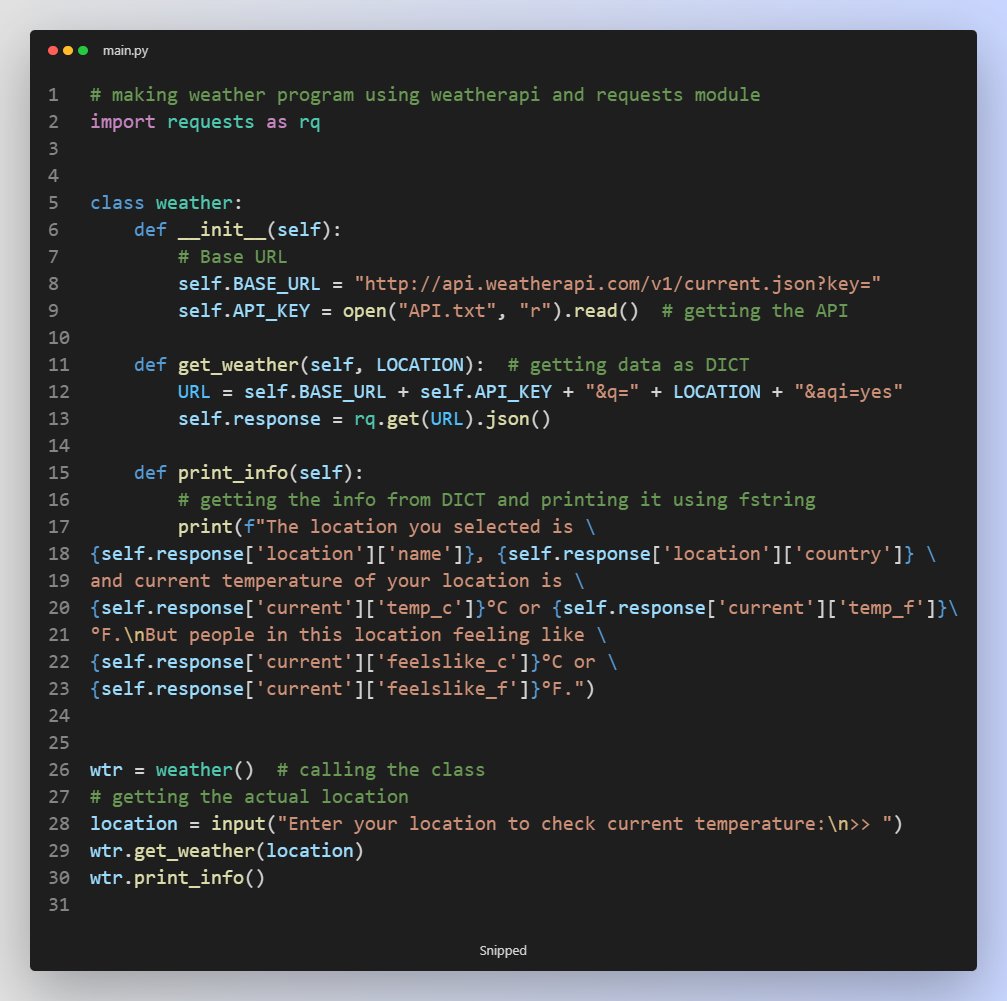The height and width of the screenshot is (1001, 1007).
Task: Click the "API.txt" string literal
Action: coord(447,311)
